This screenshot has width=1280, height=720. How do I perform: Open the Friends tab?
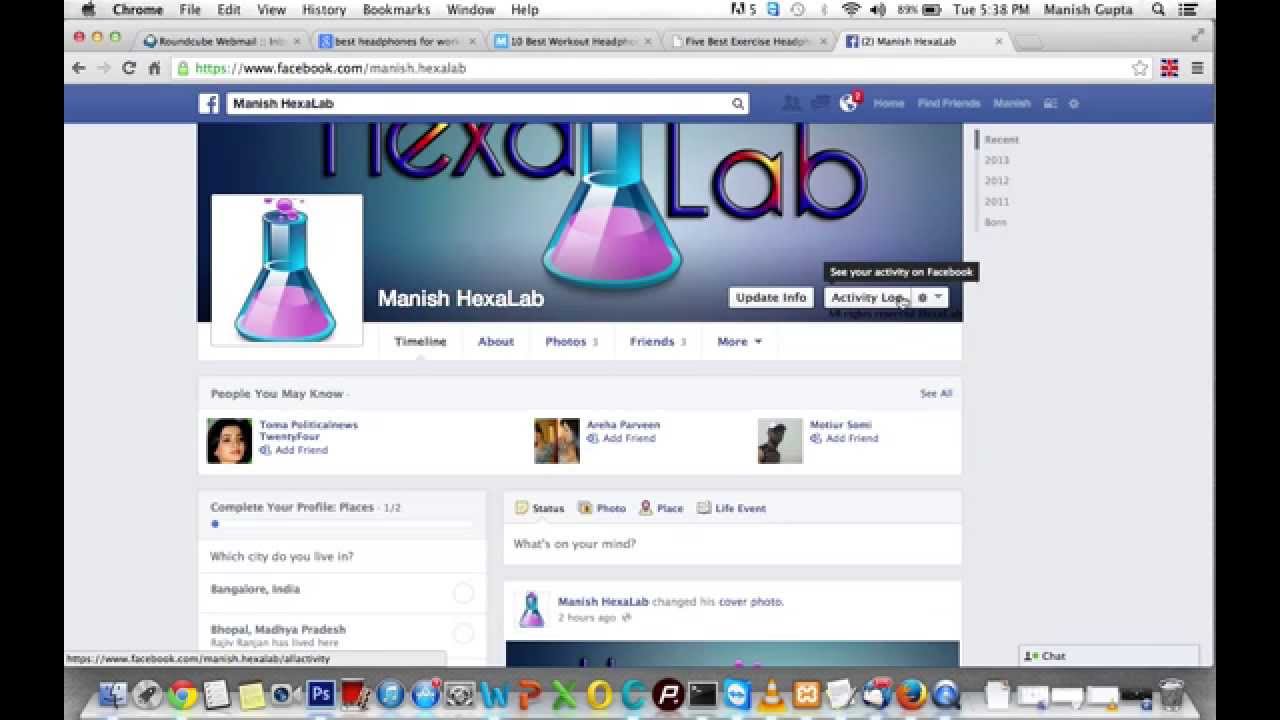point(657,341)
